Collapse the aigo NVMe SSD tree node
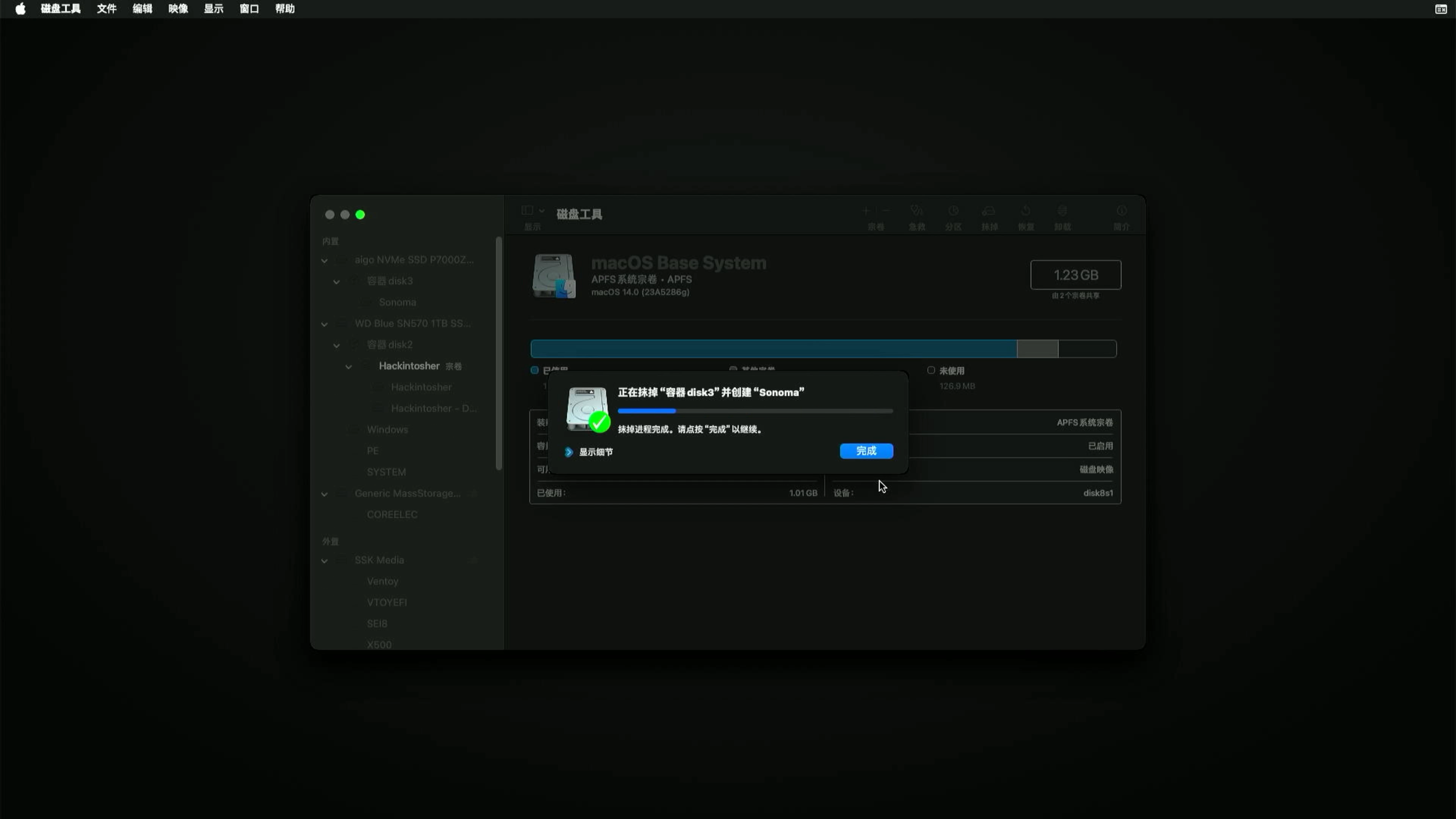Screen dimensions: 1456x819 pos(325,260)
